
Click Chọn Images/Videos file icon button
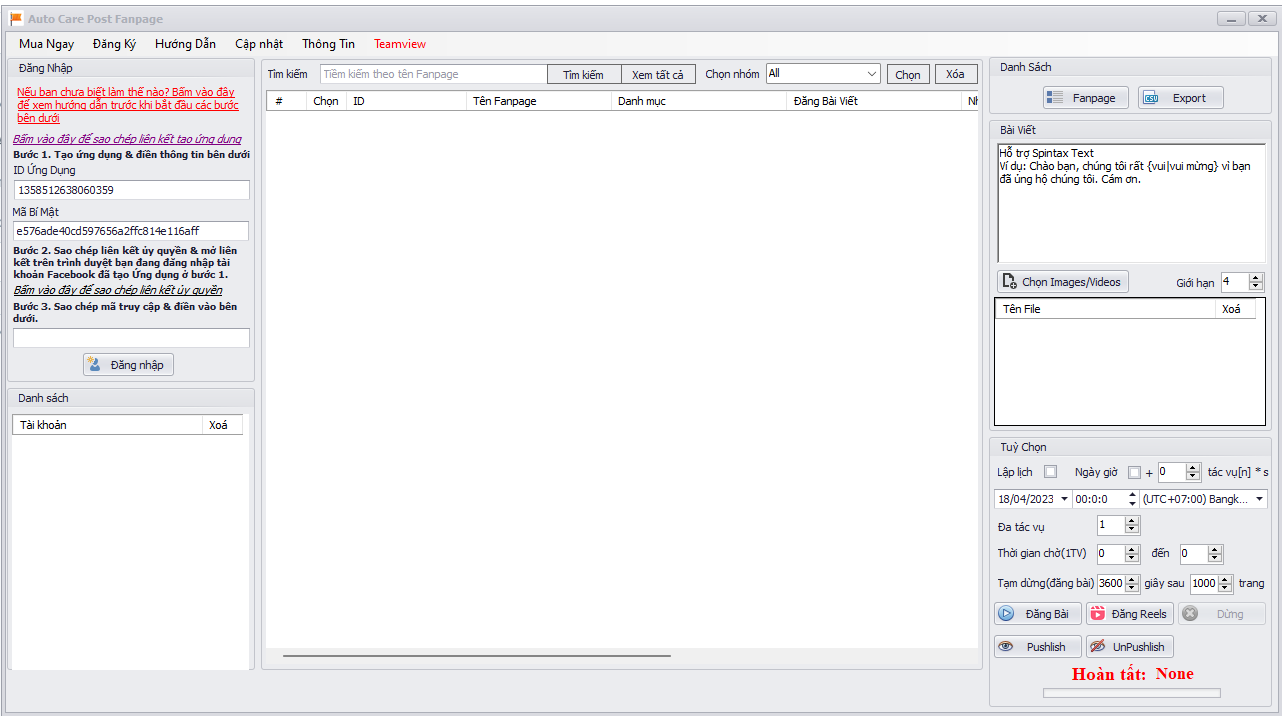[x=1062, y=282]
